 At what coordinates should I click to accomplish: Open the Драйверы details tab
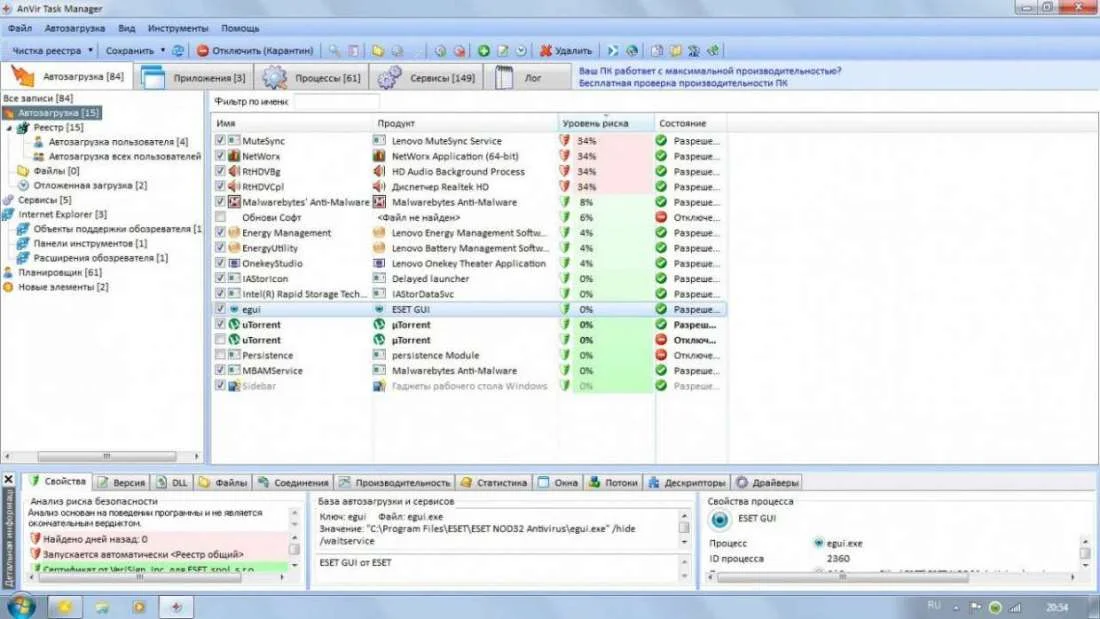tap(767, 482)
